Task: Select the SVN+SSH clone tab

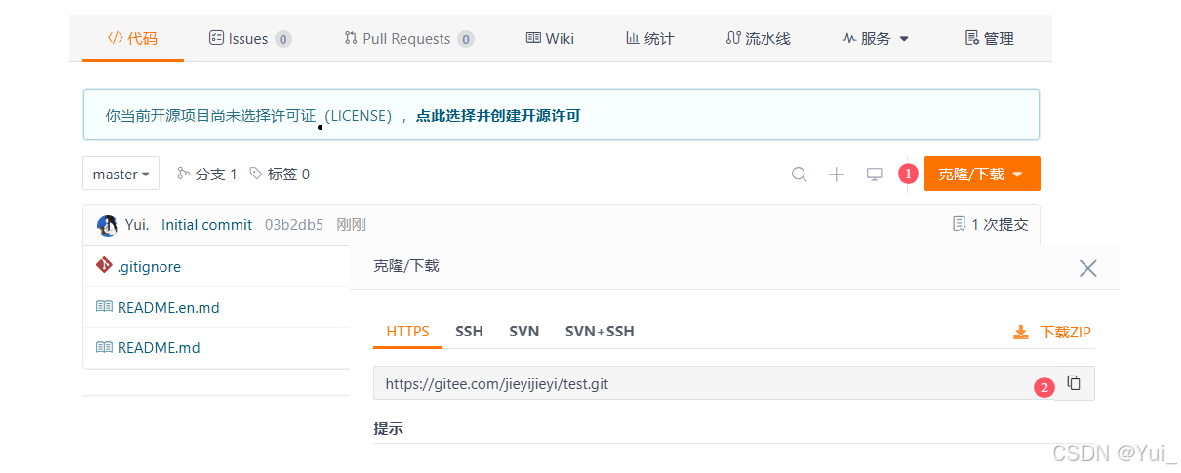Action: click(x=600, y=331)
